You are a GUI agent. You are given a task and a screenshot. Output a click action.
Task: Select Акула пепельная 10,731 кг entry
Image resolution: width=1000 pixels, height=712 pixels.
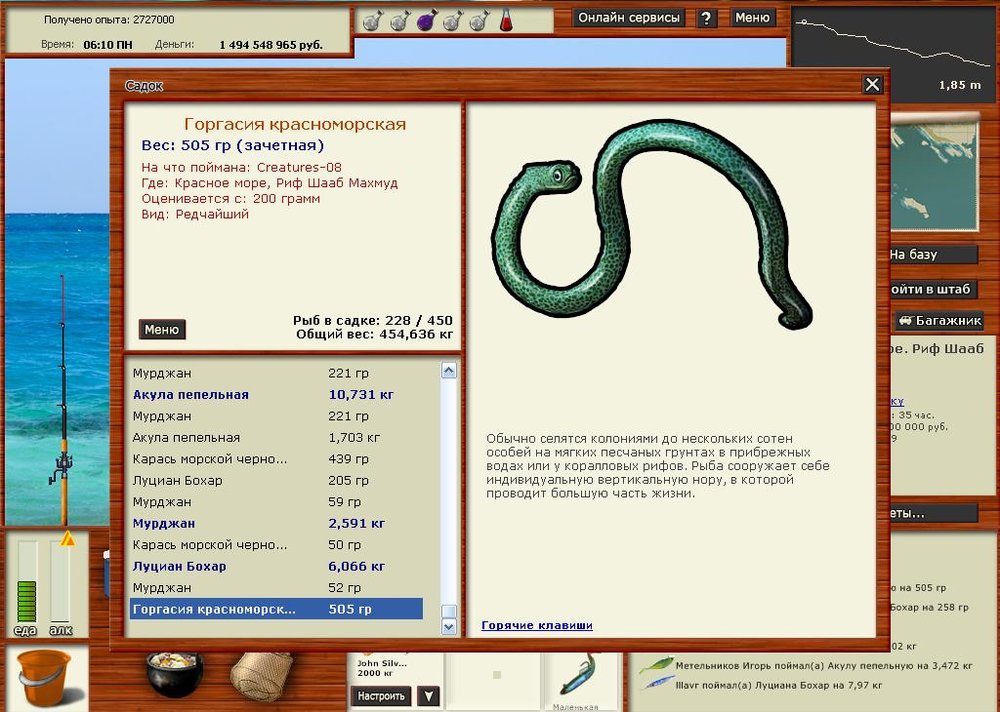click(276, 395)
